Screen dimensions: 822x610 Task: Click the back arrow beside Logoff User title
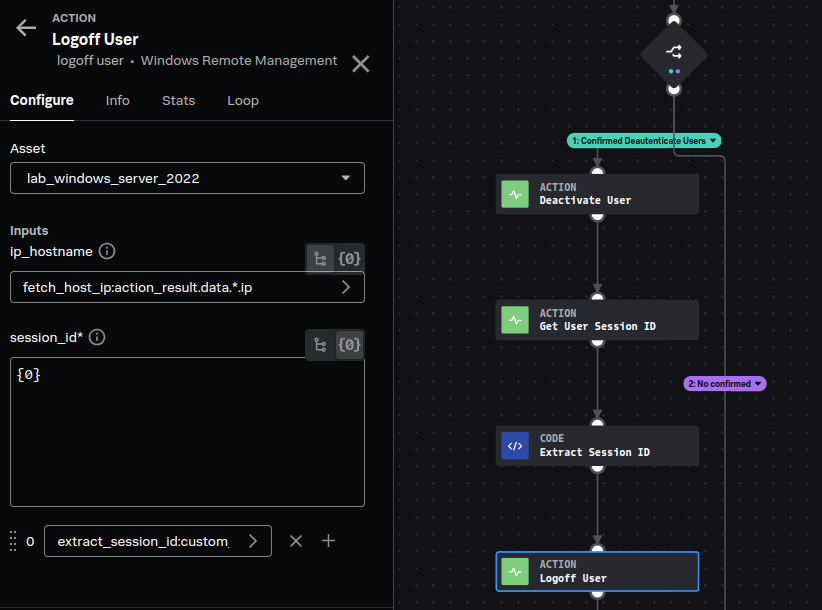[26, 28]
